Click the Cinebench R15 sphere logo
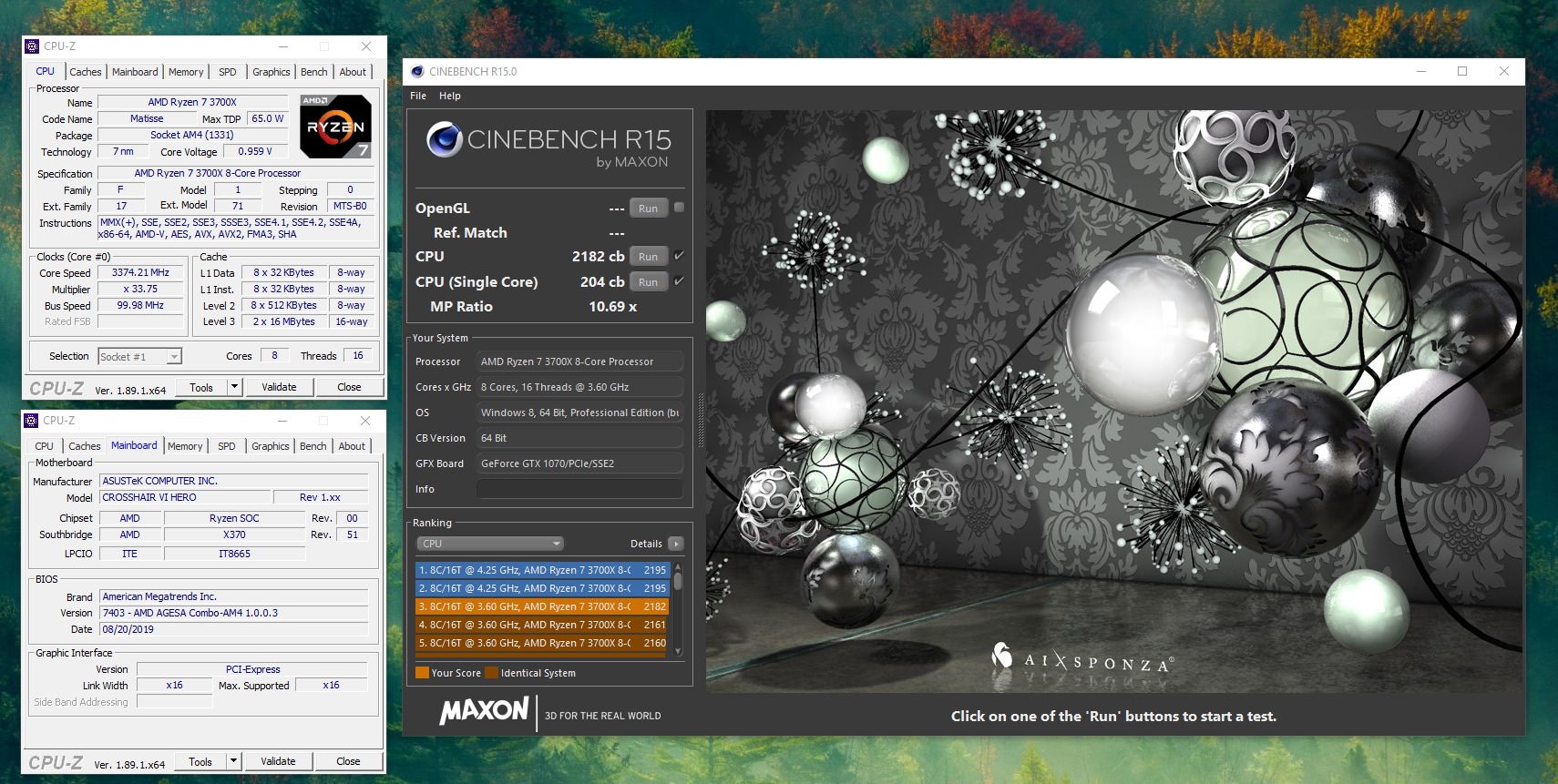 (x=445, y=139)
